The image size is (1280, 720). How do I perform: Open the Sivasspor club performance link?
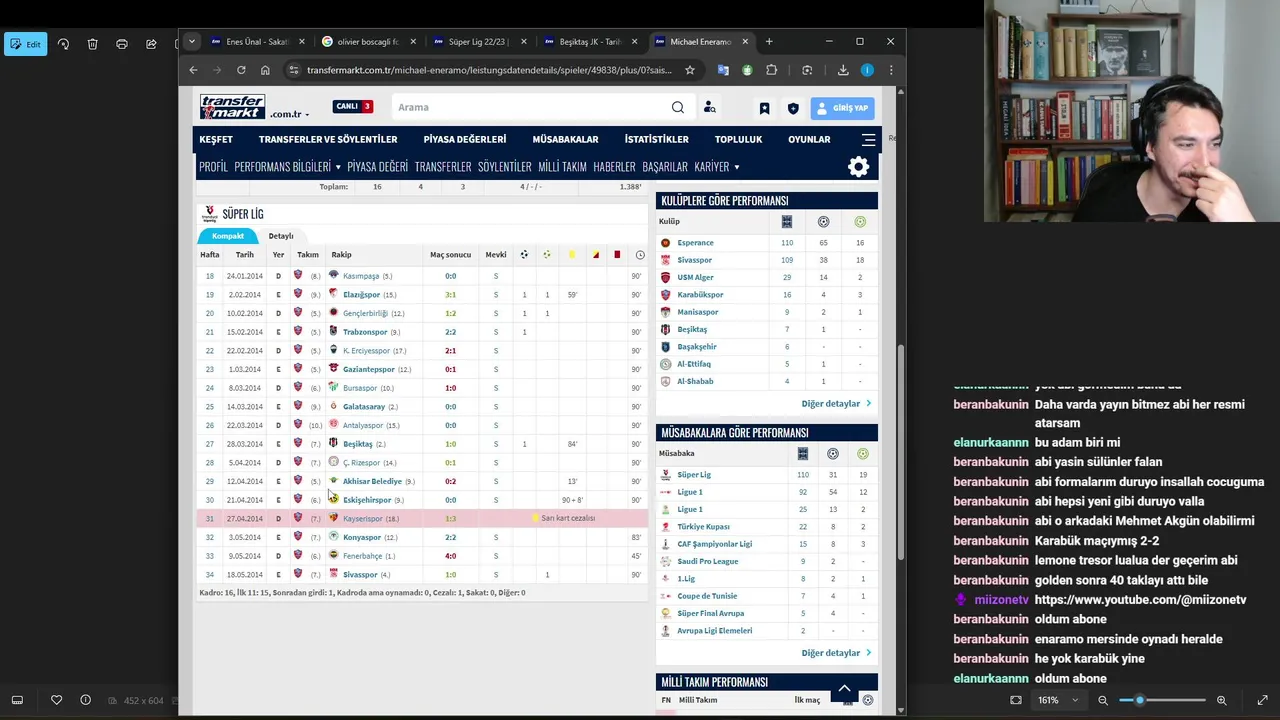[695, 260]
